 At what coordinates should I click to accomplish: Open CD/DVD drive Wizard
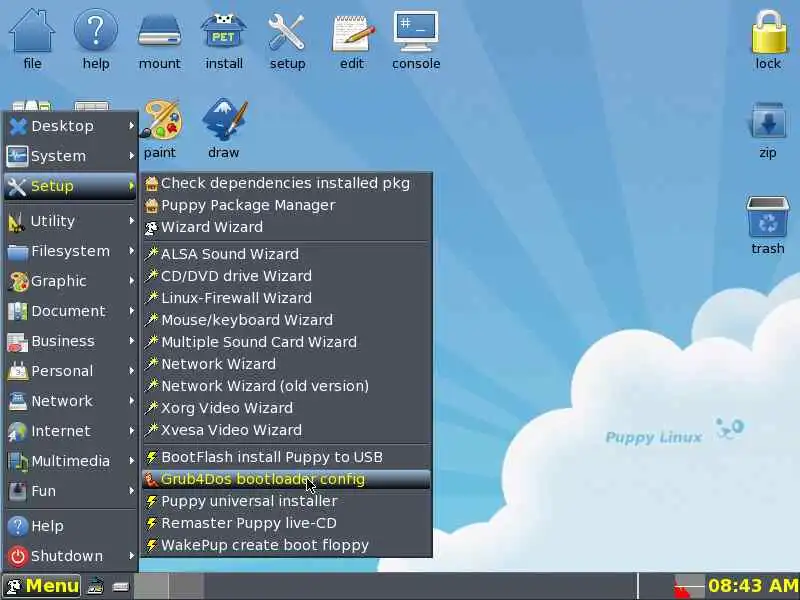pyautogui.click(x=286, y=276)
